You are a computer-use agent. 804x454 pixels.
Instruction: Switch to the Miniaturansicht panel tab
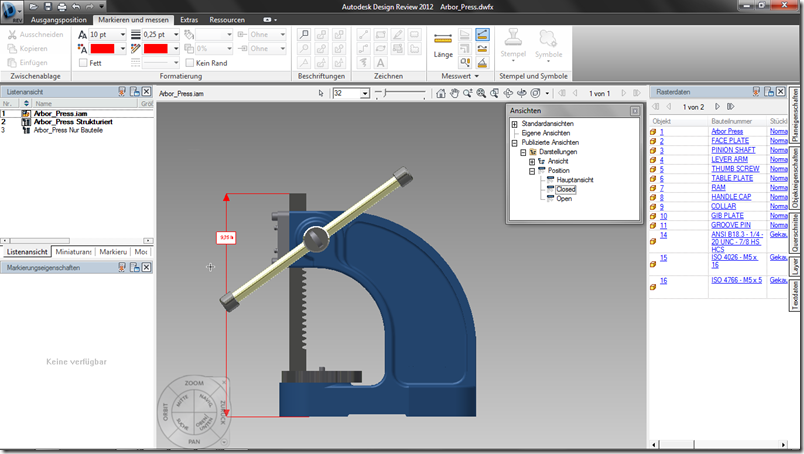(x=73, y=252)
